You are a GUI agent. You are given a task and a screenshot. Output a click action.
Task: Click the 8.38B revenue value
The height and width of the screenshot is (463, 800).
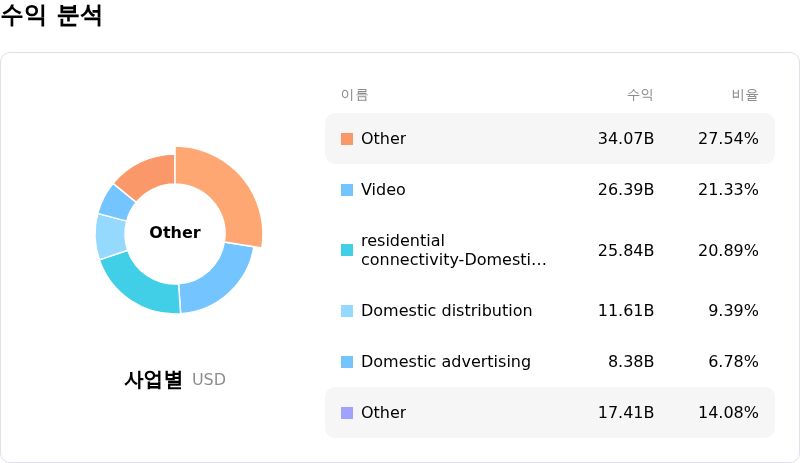click(x=631, y=361)
